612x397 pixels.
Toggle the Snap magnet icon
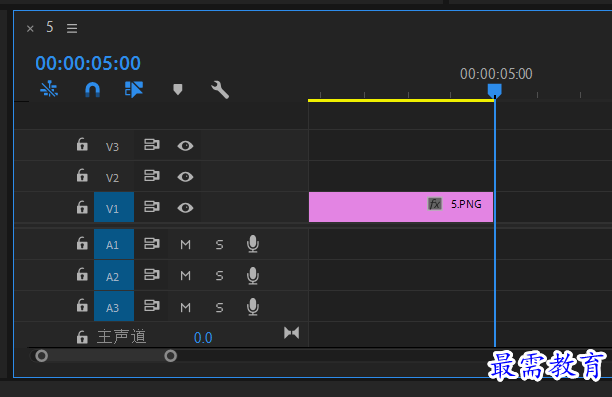pyautogui.click(x=93, y=89)
